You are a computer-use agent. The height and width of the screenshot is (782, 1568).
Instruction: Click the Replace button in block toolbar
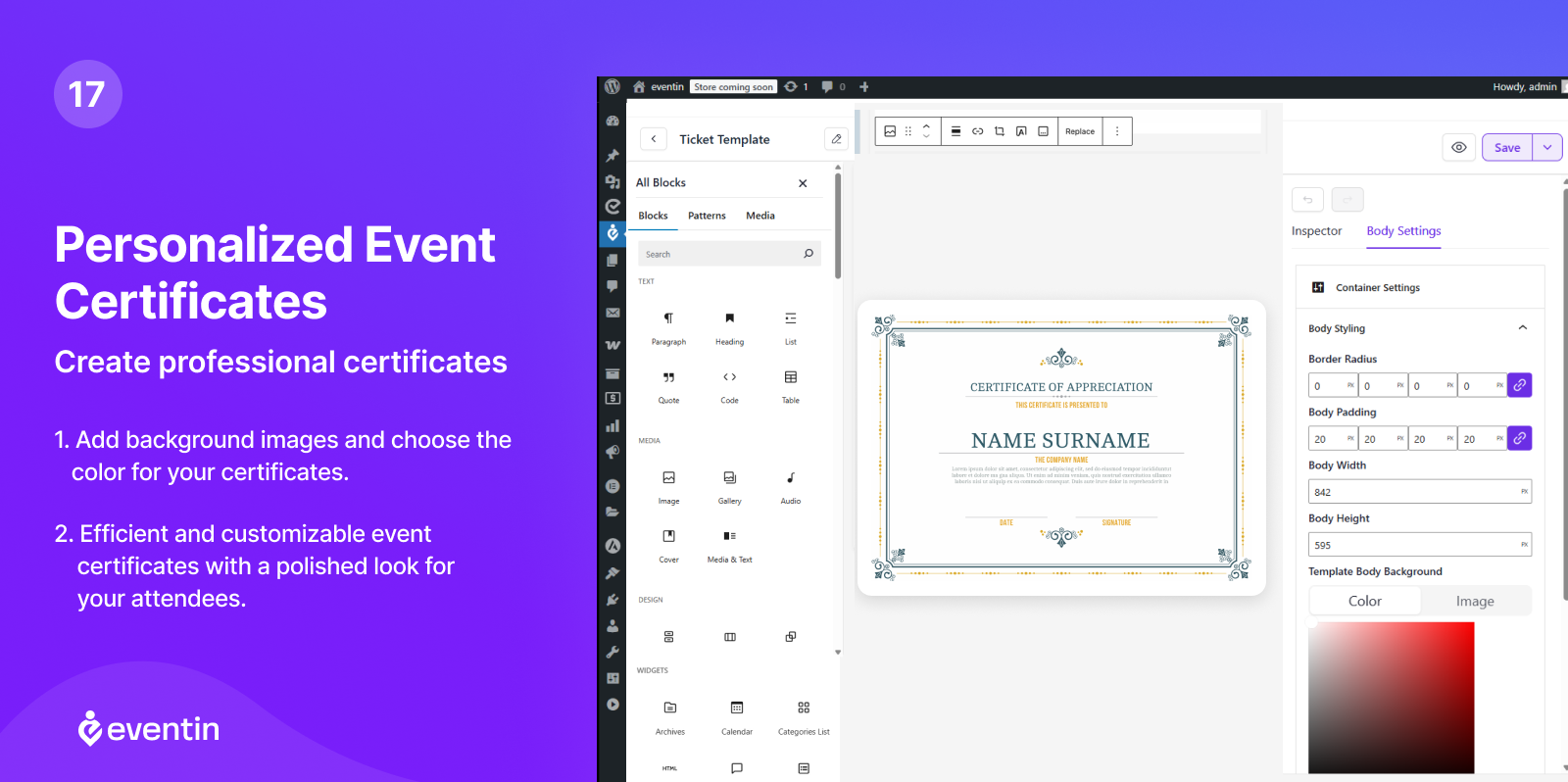click(1080, 131)
